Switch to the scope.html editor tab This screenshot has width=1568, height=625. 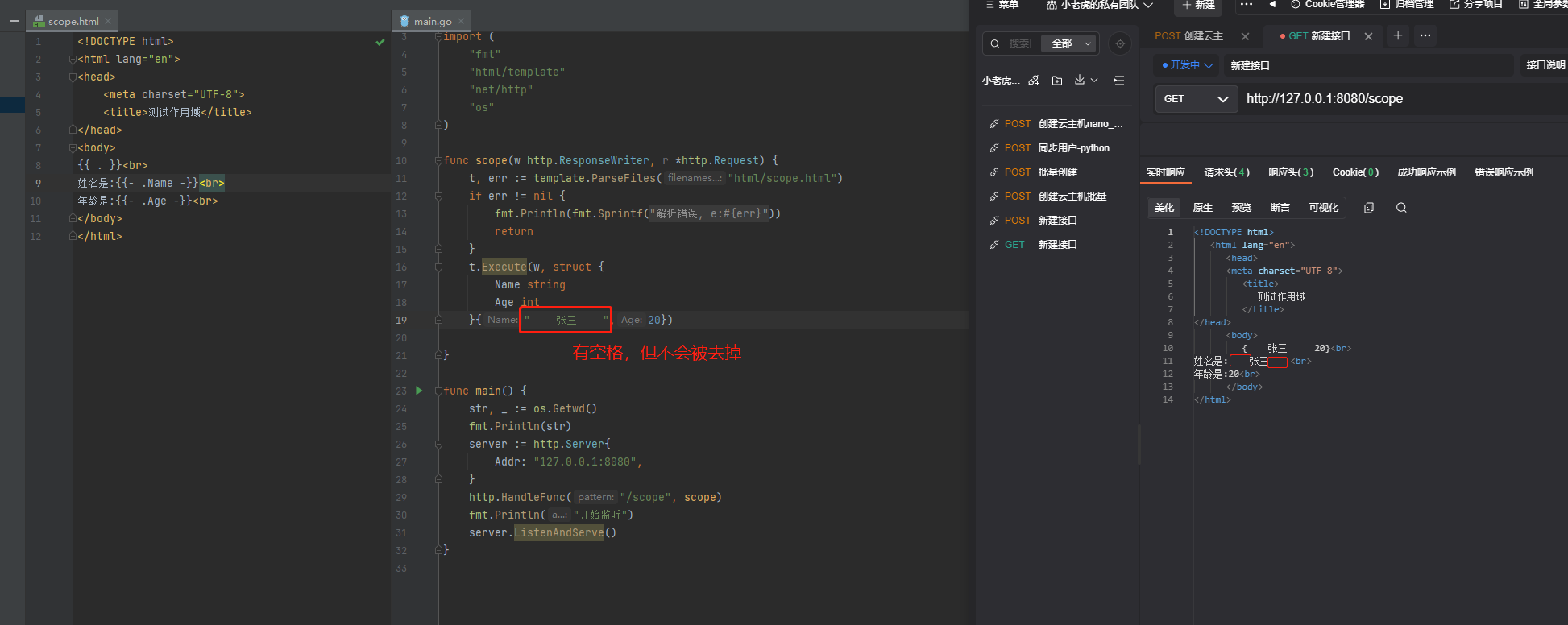pyautogui.click(x=73, y=21)
